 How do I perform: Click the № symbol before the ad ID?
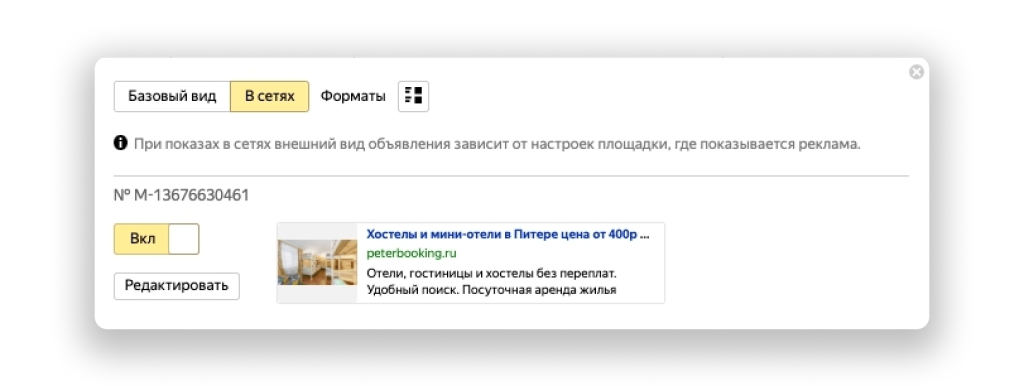pyautogui.click(x=122, y=195)
